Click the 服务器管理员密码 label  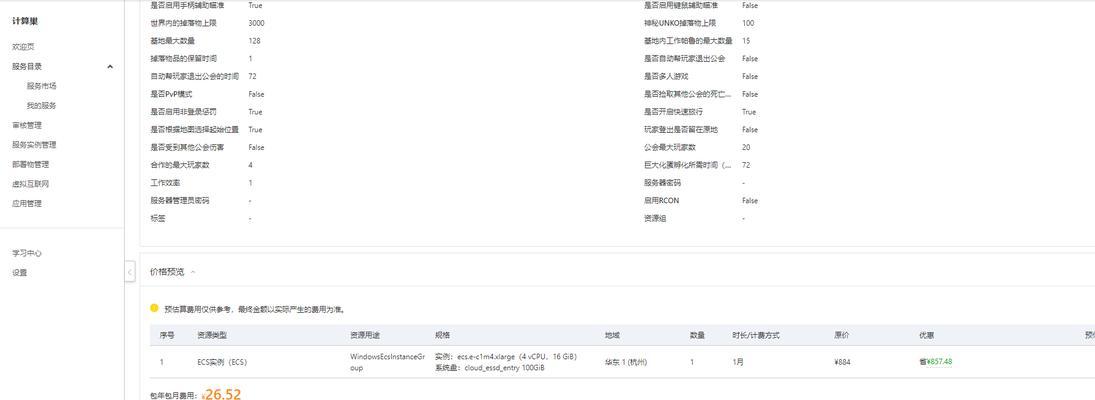179,200
